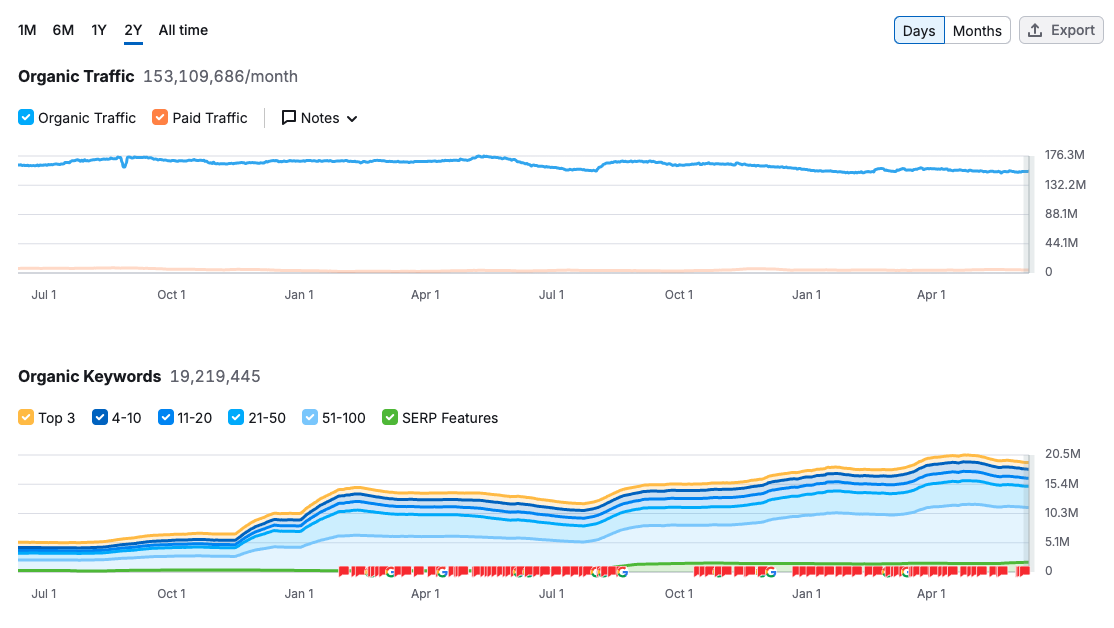The height and width of the screenshot is (628, 1114).
Task: Uncheck the Organic Traffic checkbox
Action: [x=26, y=118]
